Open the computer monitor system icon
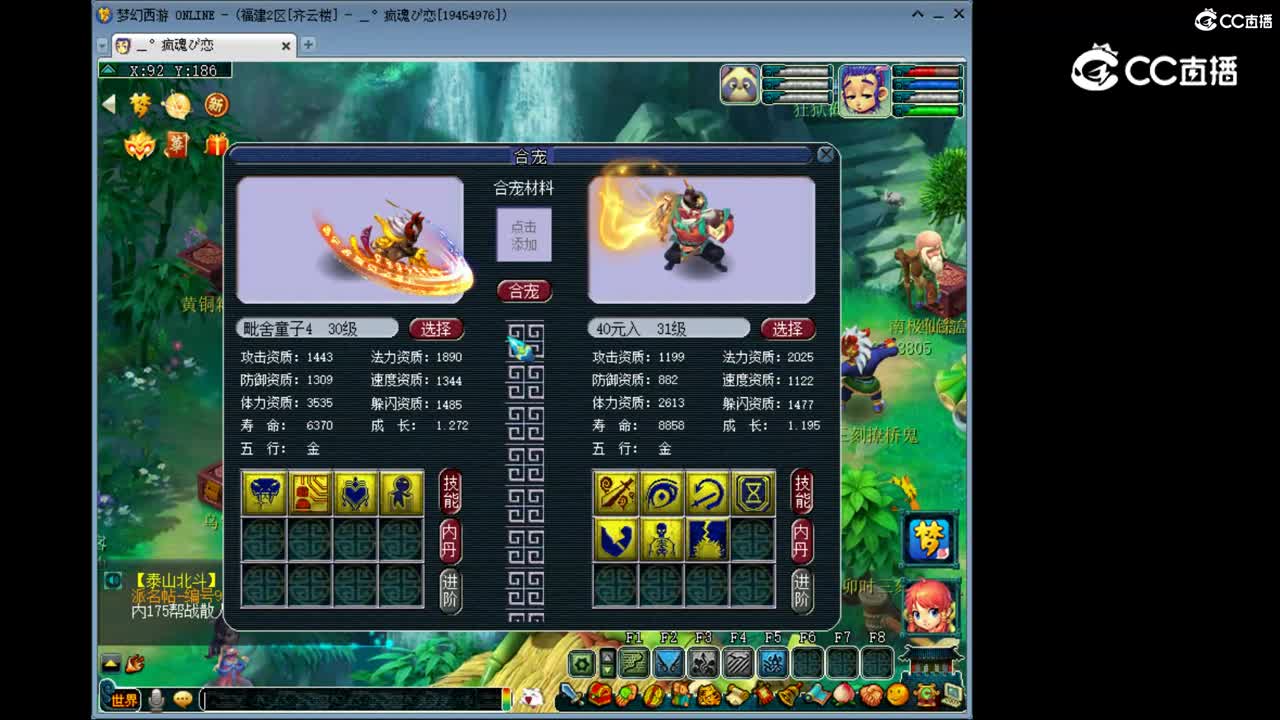 (x=952, y=694)
